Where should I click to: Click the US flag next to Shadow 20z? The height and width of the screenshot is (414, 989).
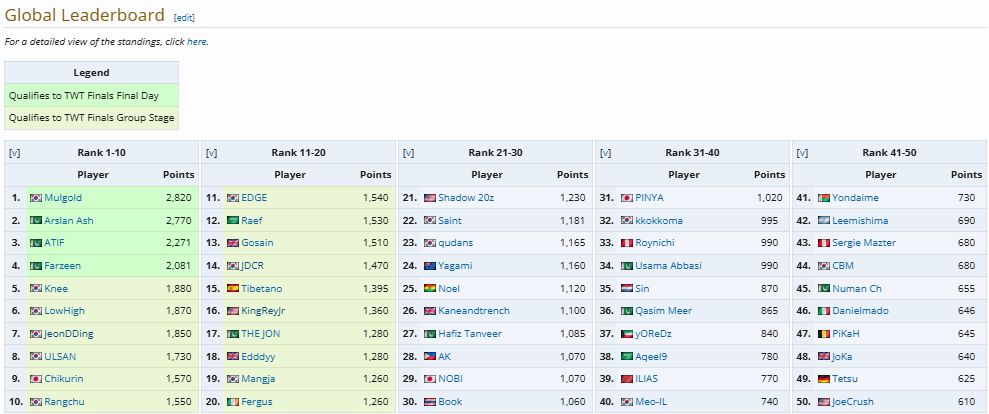coord(430,198)
